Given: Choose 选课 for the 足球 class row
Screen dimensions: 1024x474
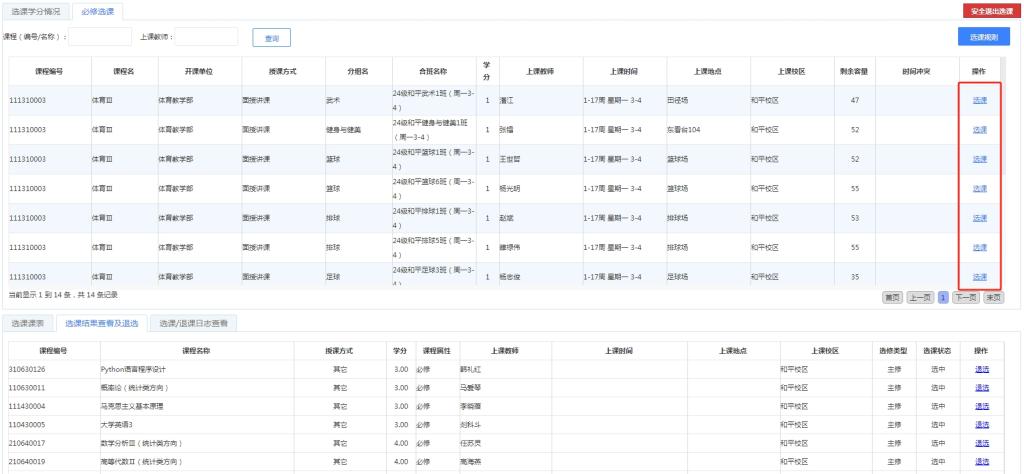Looking at the screenshot, I should (x=979, y=276).
